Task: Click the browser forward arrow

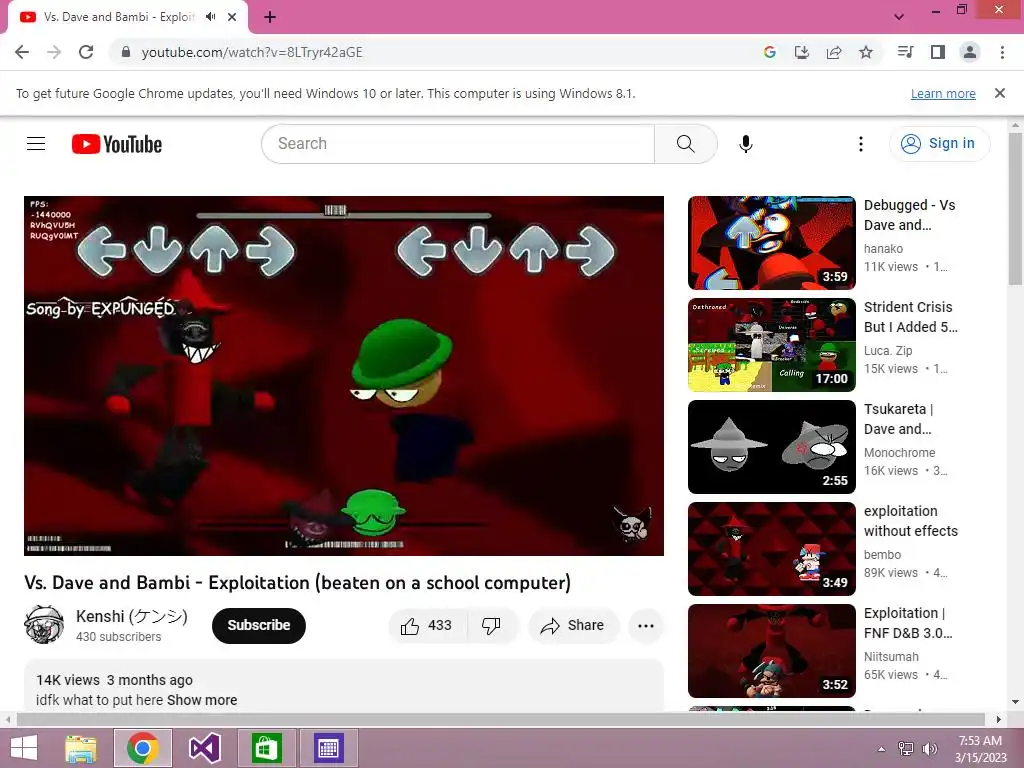Action: tap(54, 52)
